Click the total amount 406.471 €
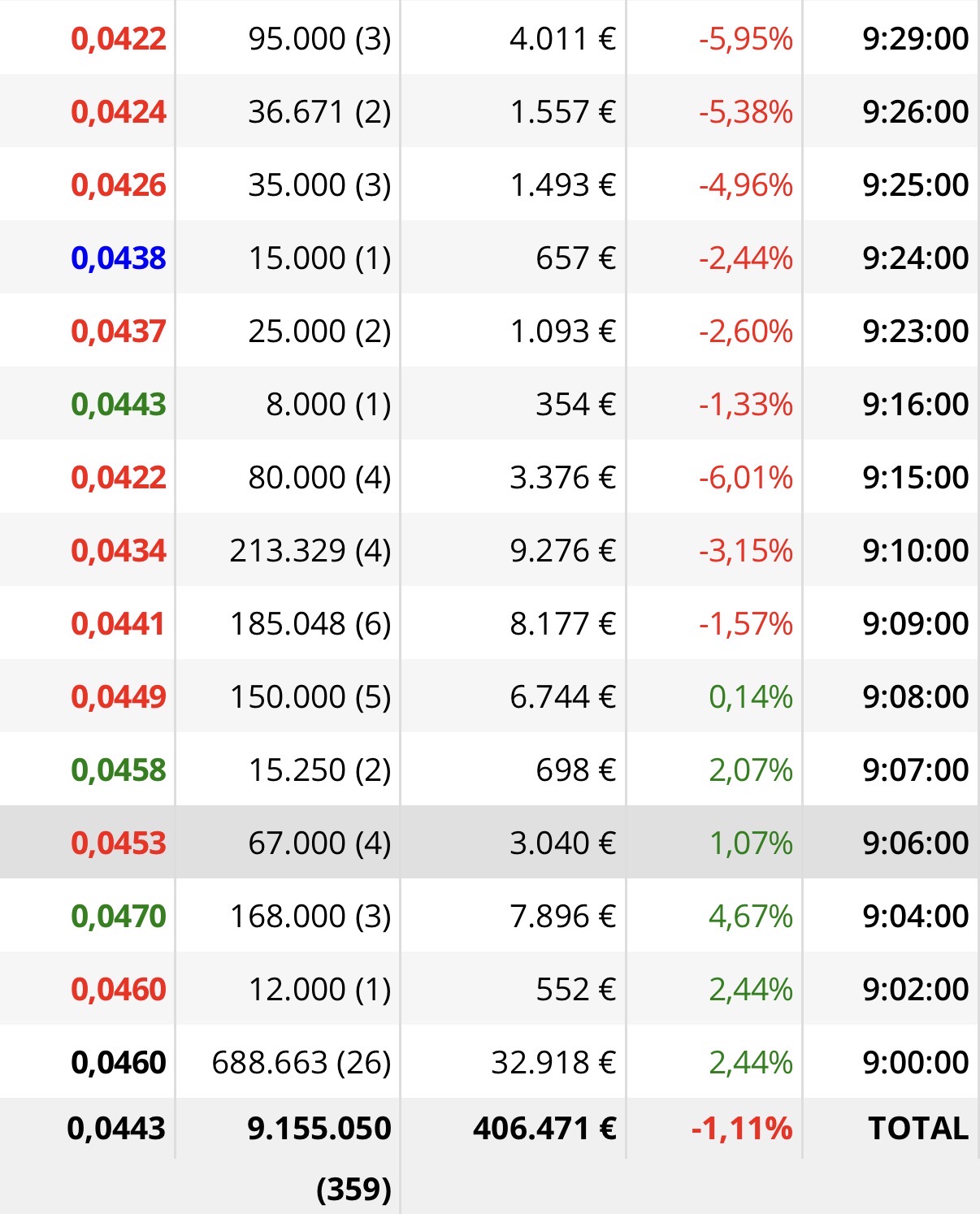The height and width of the screenshot is (1214, 980). coord(545,1129)
